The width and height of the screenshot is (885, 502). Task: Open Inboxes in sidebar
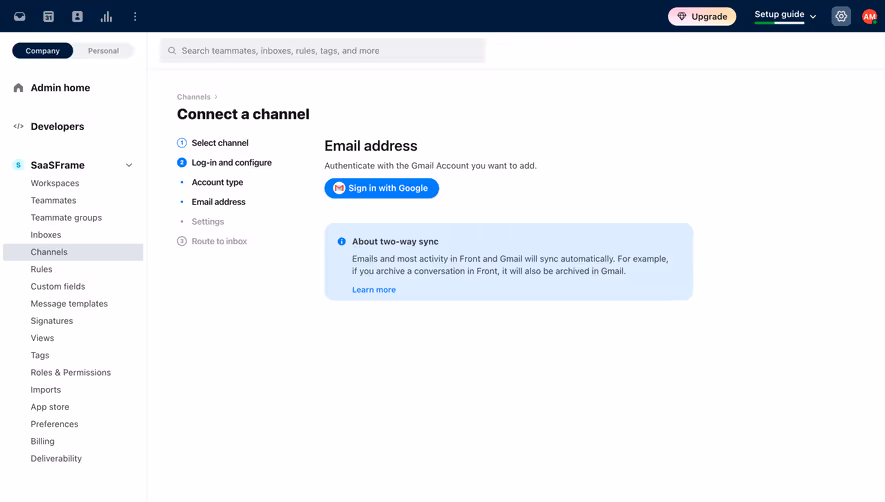pyautogui.click(x=46, y=235)
